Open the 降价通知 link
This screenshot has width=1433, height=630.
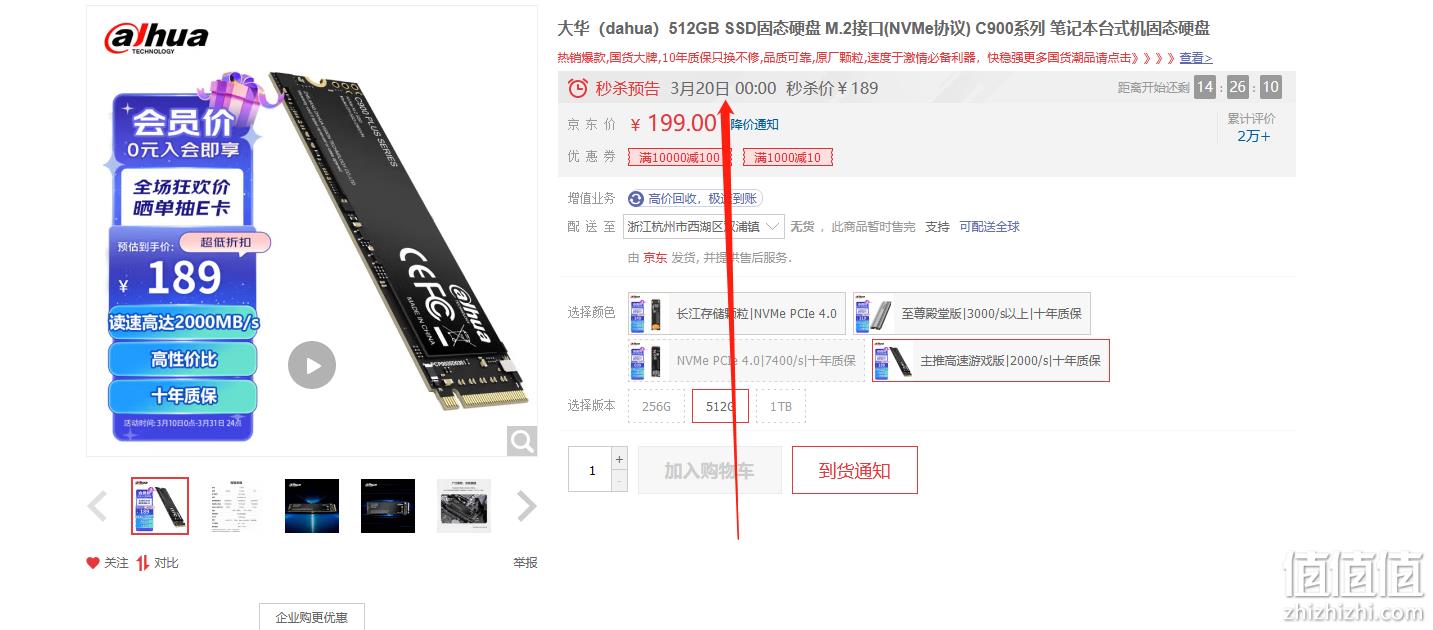click(x=754, y=124)
